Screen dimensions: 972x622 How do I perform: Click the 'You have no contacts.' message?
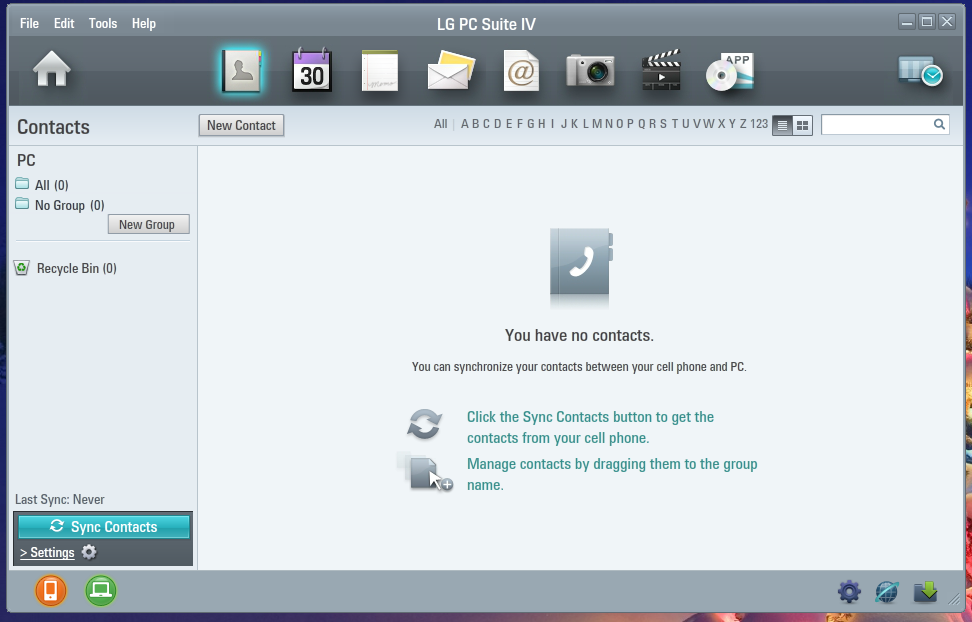tap(579, 335)
